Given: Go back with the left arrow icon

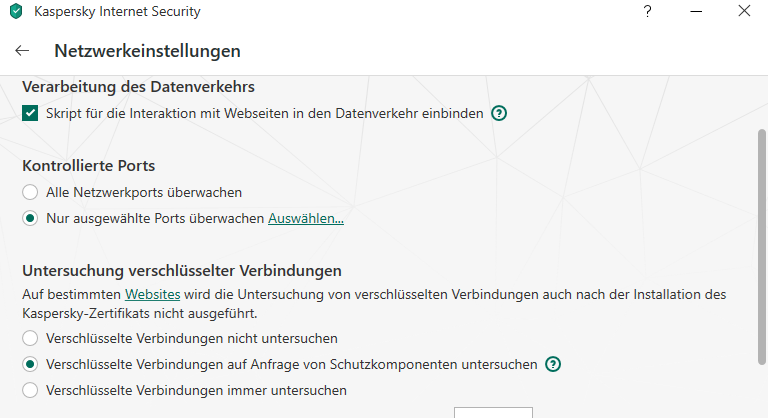Looking at the screenshot, I should (22, 50).
